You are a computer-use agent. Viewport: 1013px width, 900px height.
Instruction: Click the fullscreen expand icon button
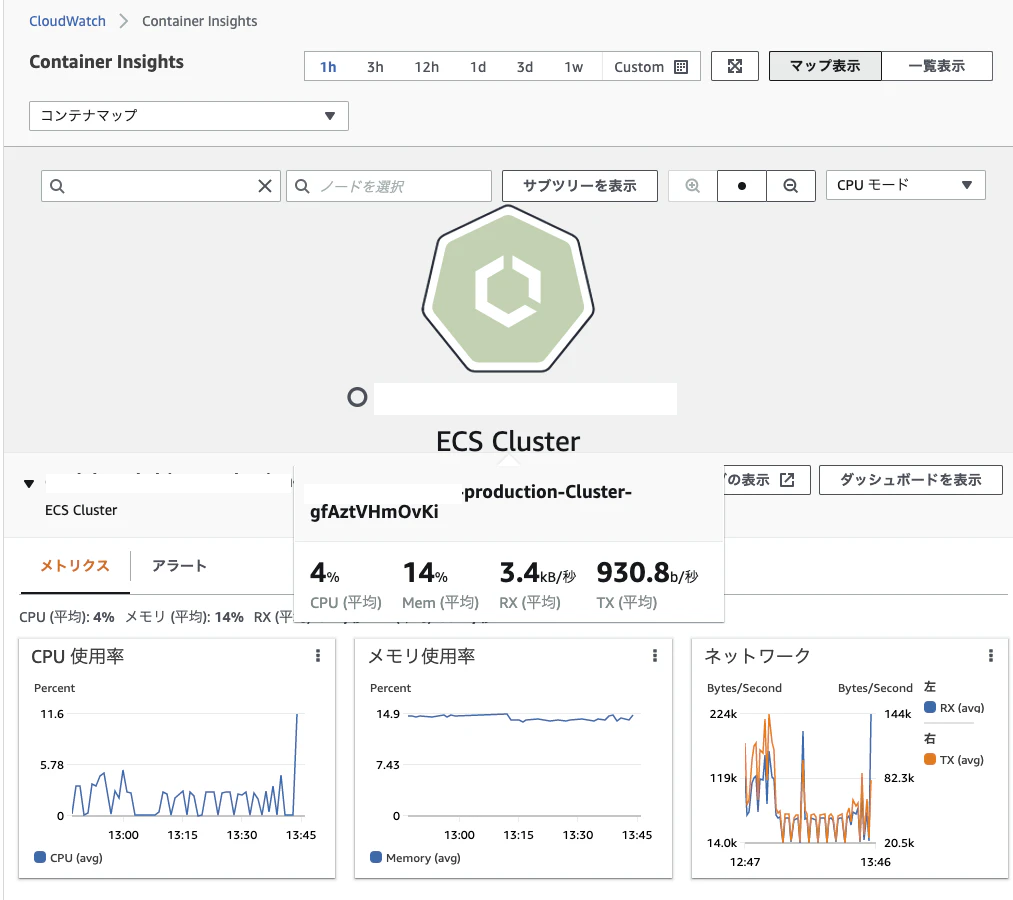735,66
